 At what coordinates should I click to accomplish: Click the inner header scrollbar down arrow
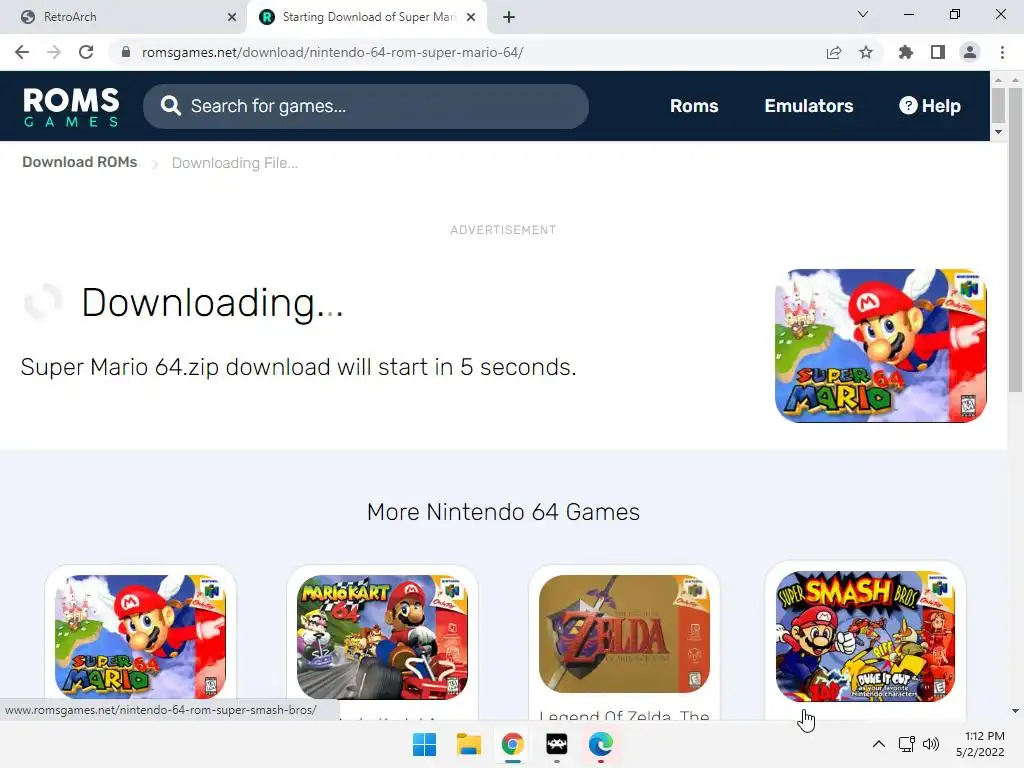998,132
